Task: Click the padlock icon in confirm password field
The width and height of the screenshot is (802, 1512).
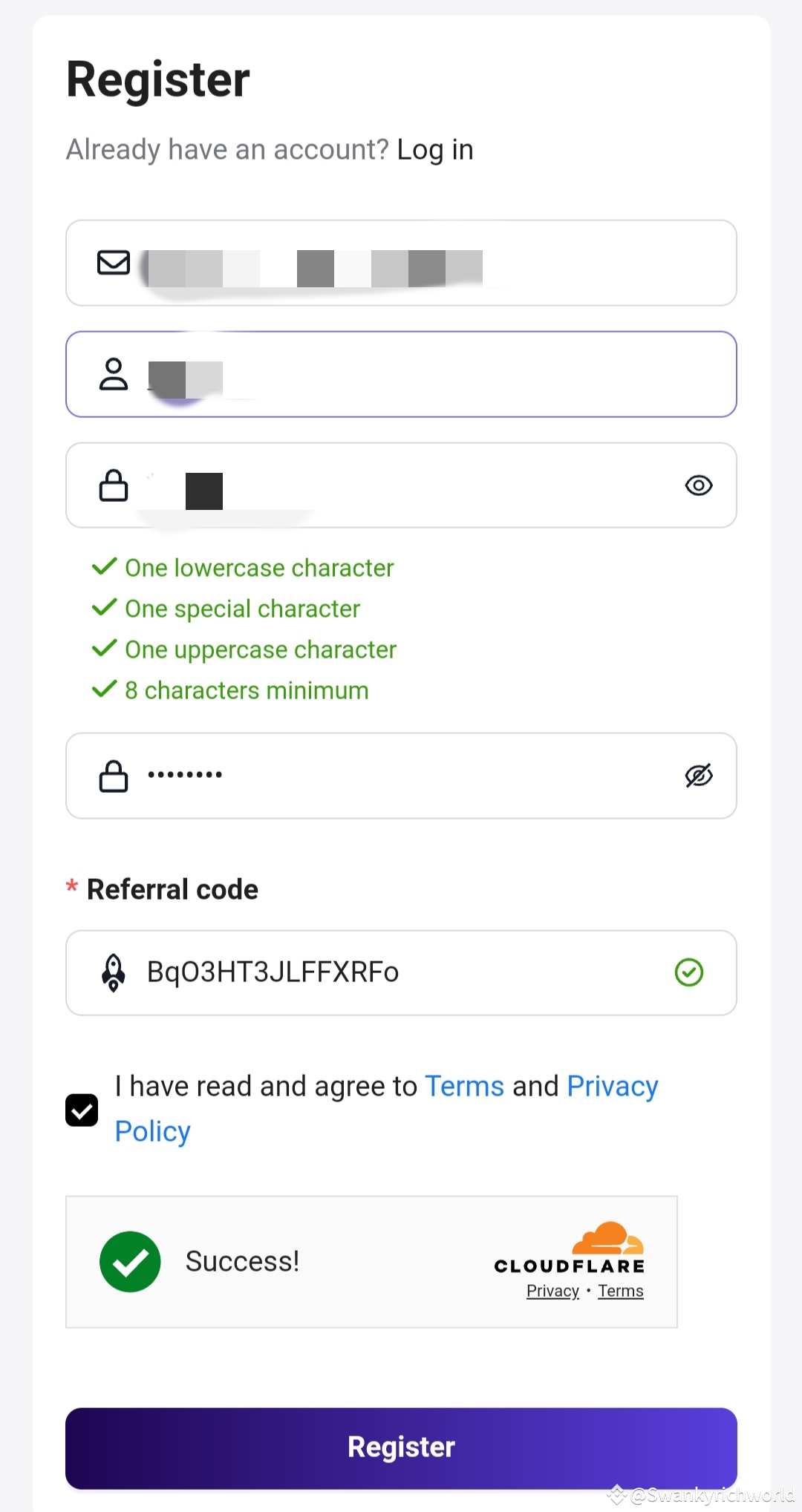Action: click(x=114, y=776)
